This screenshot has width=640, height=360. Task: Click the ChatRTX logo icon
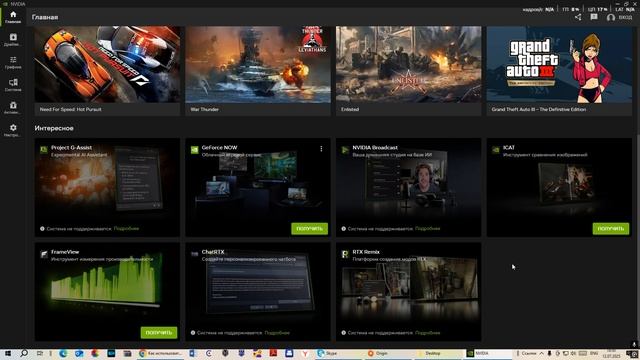point(195,254)
